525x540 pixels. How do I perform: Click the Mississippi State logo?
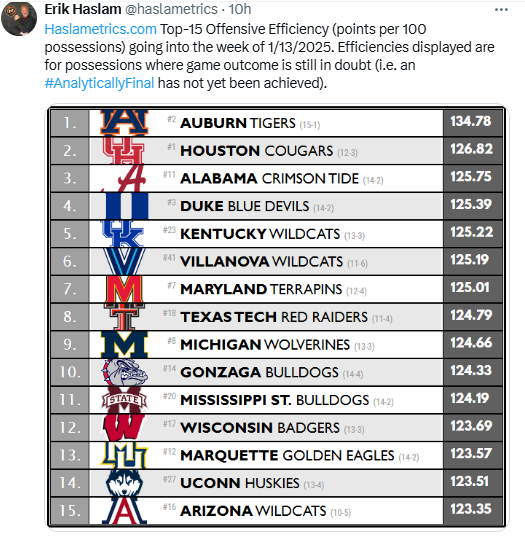pos(124,400)
